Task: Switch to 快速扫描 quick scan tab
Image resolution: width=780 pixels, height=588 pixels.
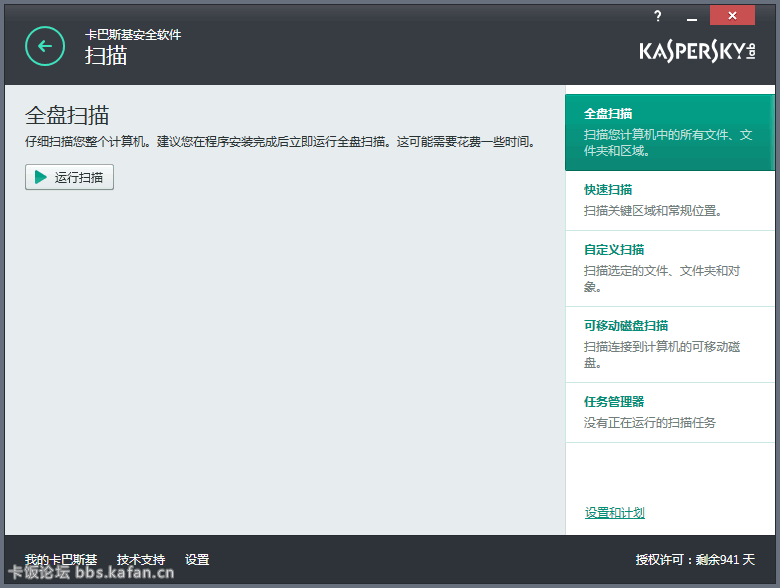Action: click(670, 200)
